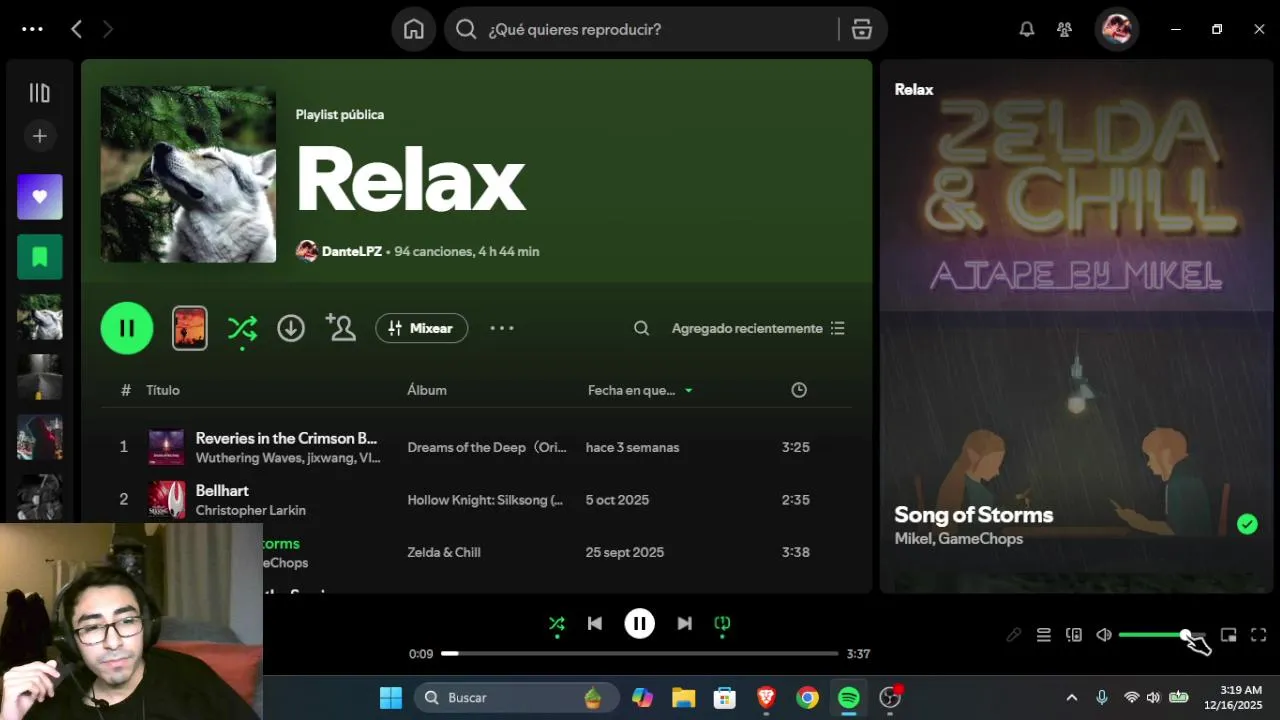The width and height of the screenshot is (1280, 720).
Task: Click the search field ¿Qué quieres reproducir?
Action: [640, 29]
